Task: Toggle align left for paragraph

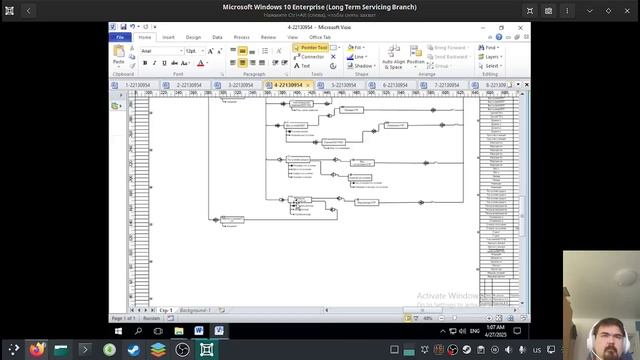Action: pos(233,63)
